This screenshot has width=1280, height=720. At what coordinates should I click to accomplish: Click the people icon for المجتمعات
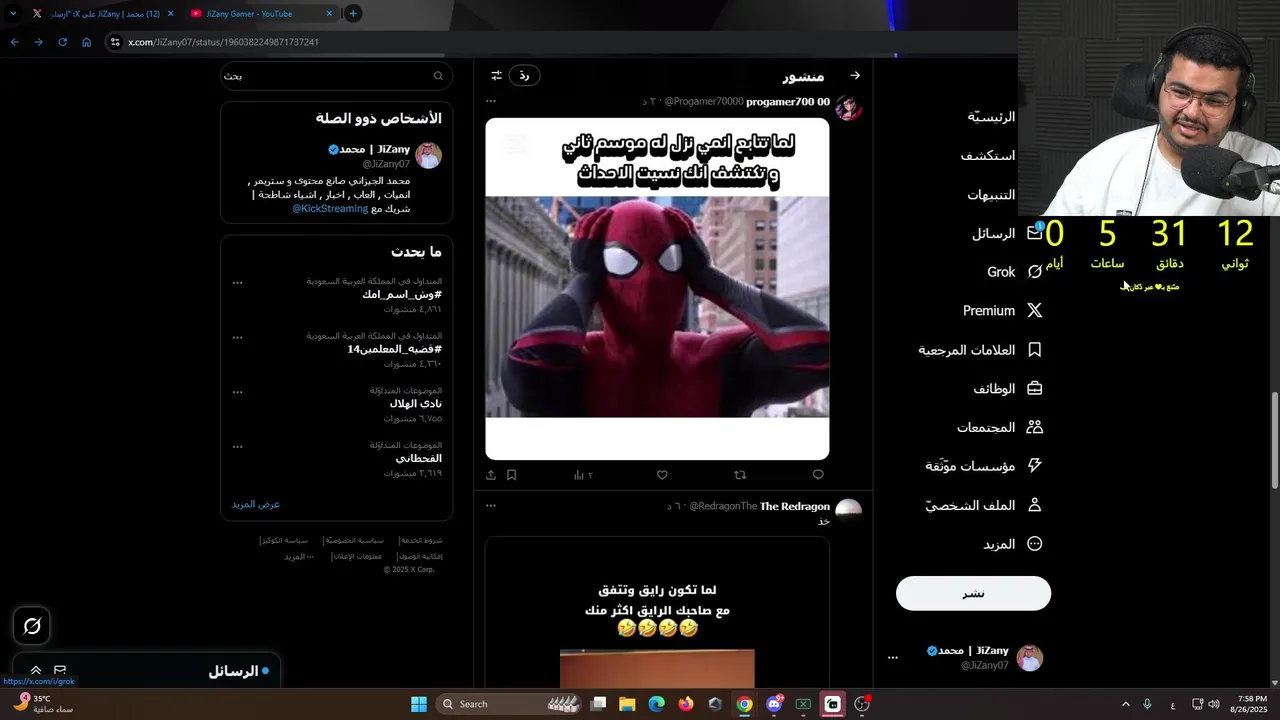[1035, 427]
